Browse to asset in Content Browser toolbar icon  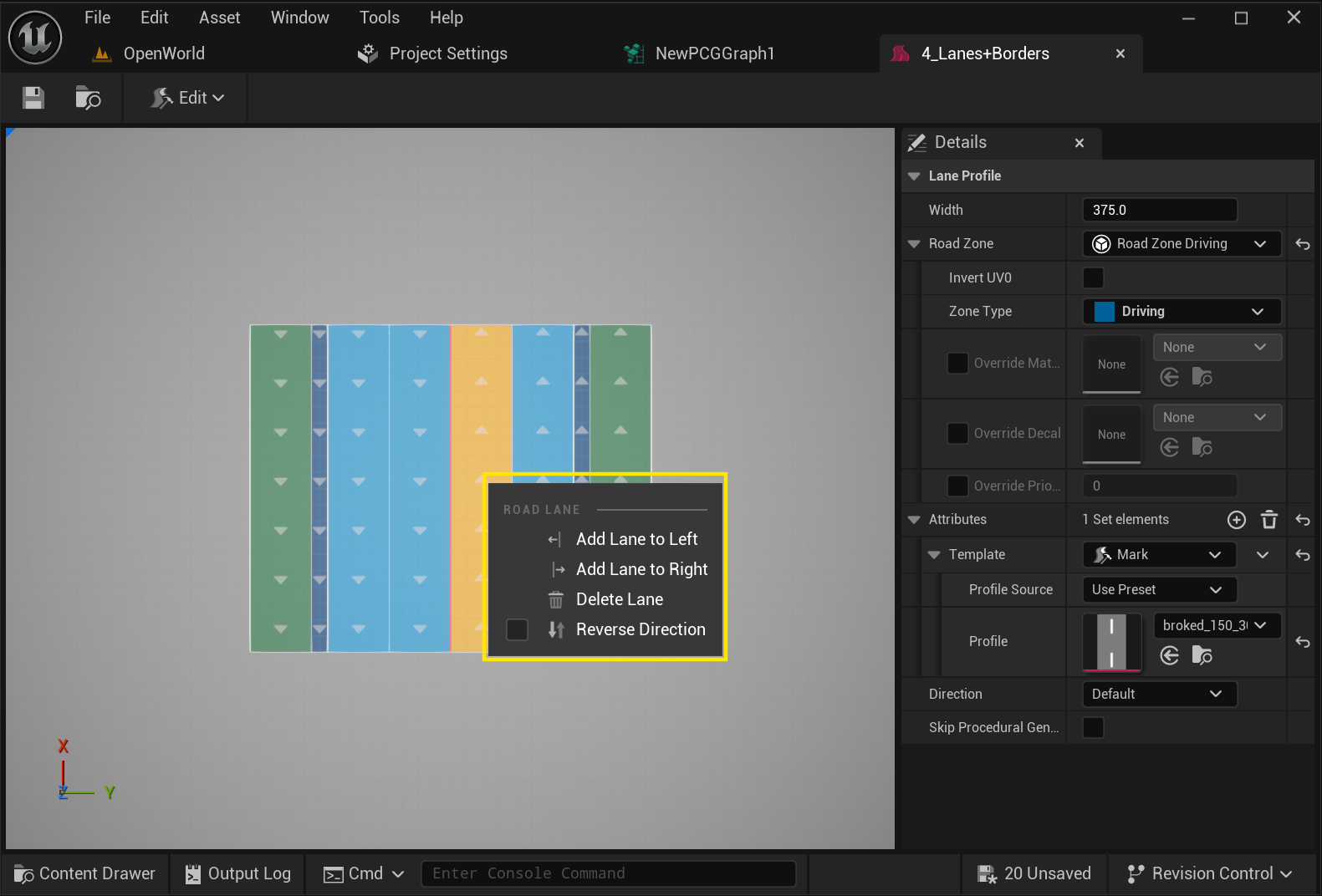(88, 98)
